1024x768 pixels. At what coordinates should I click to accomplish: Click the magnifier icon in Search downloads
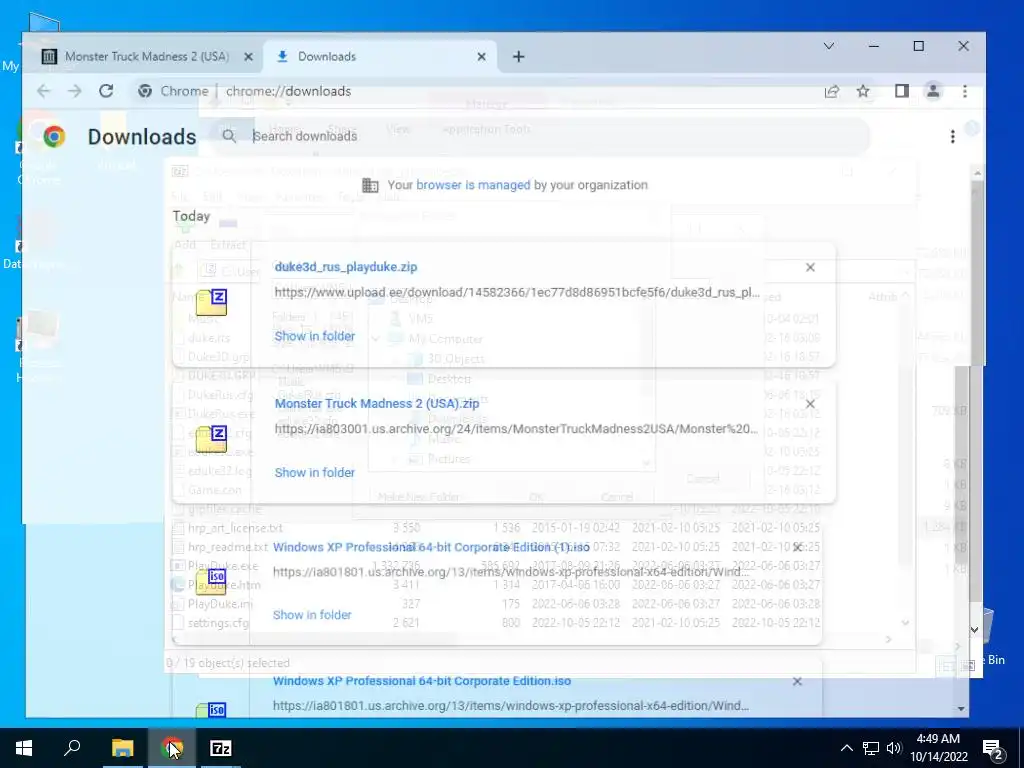point(229,136)
